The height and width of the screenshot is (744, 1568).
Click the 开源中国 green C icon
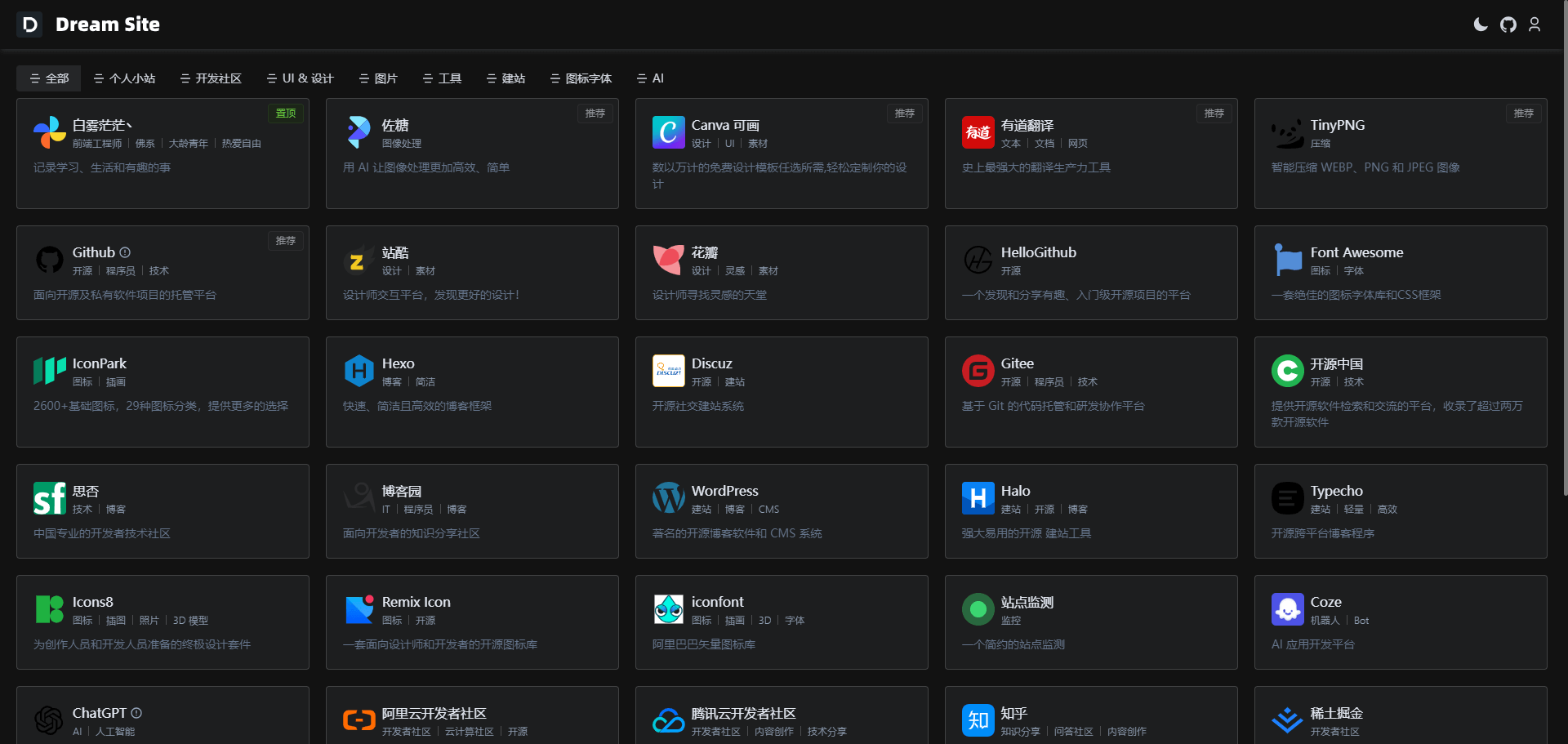point(1288,371)
